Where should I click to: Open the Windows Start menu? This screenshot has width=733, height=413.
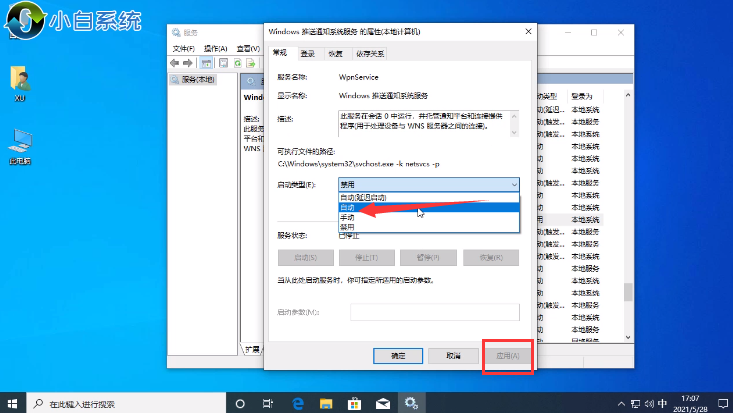[13, 403]
